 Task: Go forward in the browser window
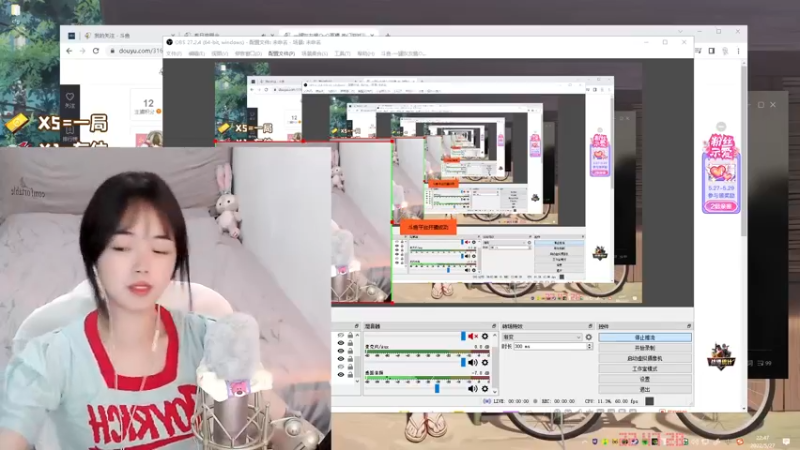click(x=83, y=51)
